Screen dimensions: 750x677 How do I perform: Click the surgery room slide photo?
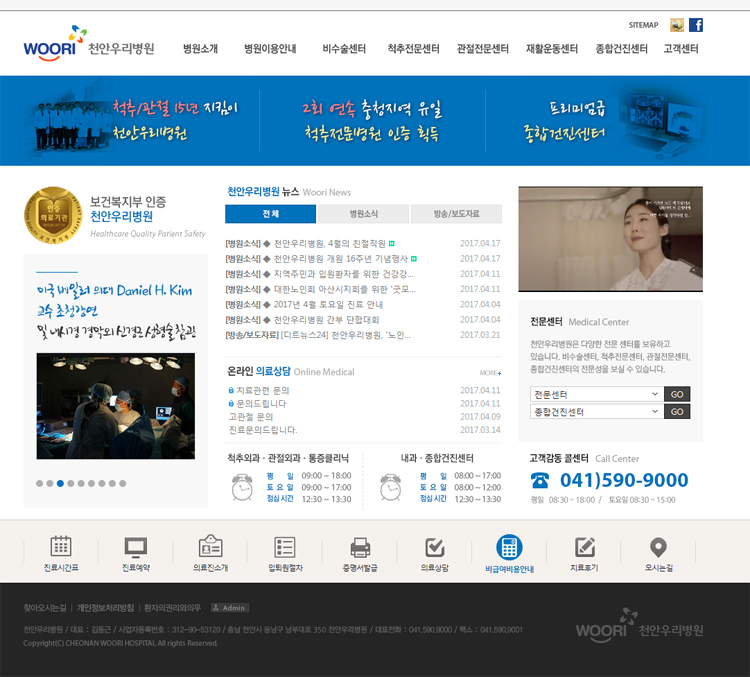pyautogui.click(x=115, y=405)
